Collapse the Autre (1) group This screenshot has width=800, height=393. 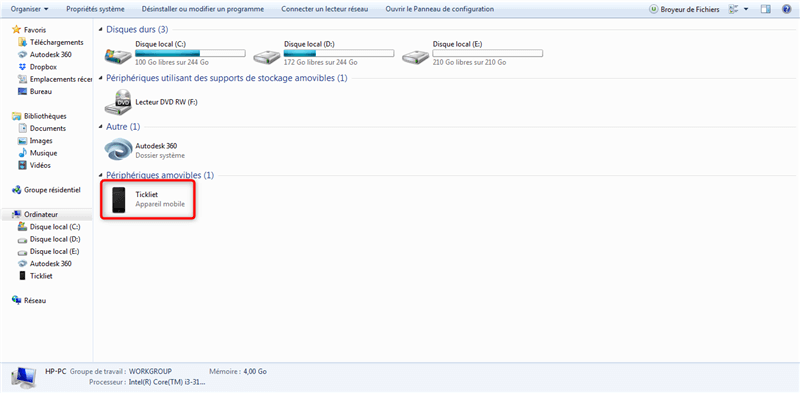pos(101,127)
